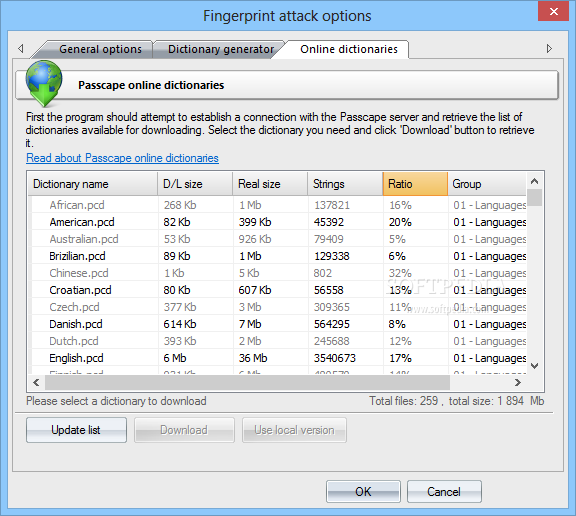Click the left tab scroll arrow
Screen dimensions: 576x516
click(x=21, y=48)
